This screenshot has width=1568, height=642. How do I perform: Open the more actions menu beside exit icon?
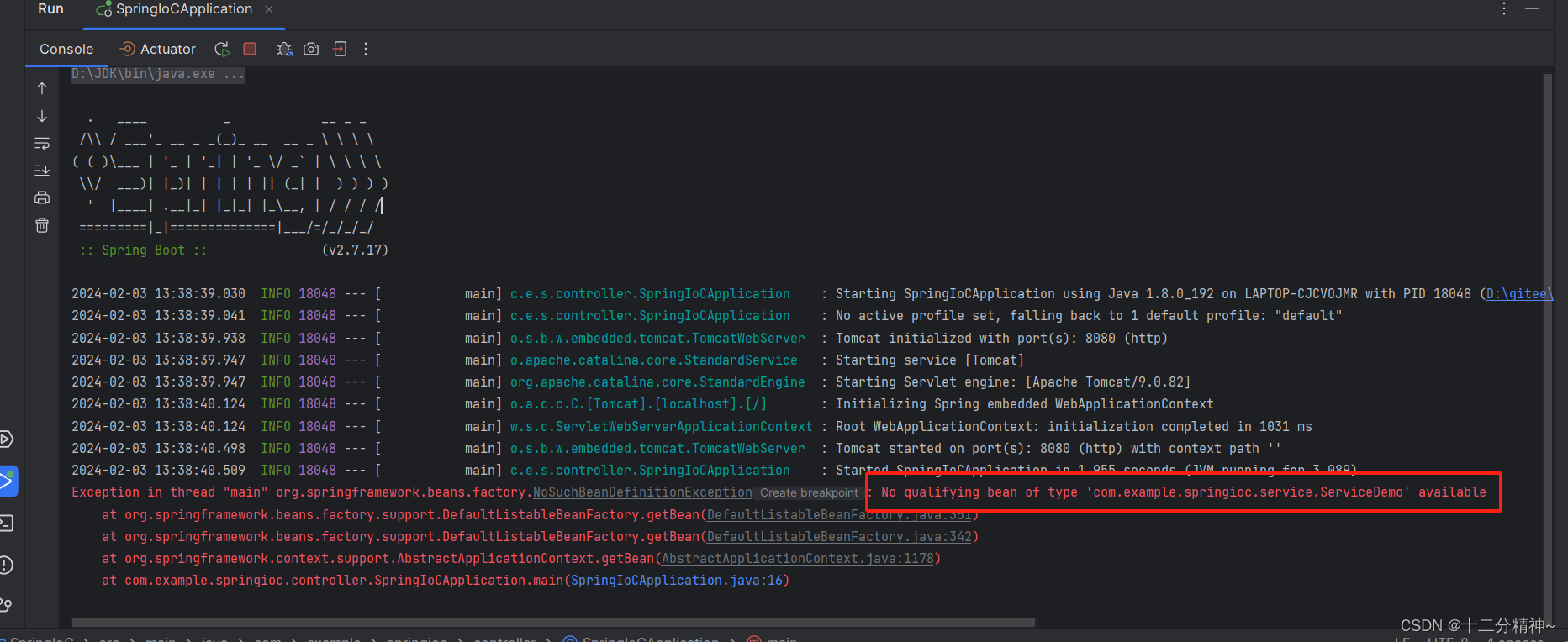(366, 49)
